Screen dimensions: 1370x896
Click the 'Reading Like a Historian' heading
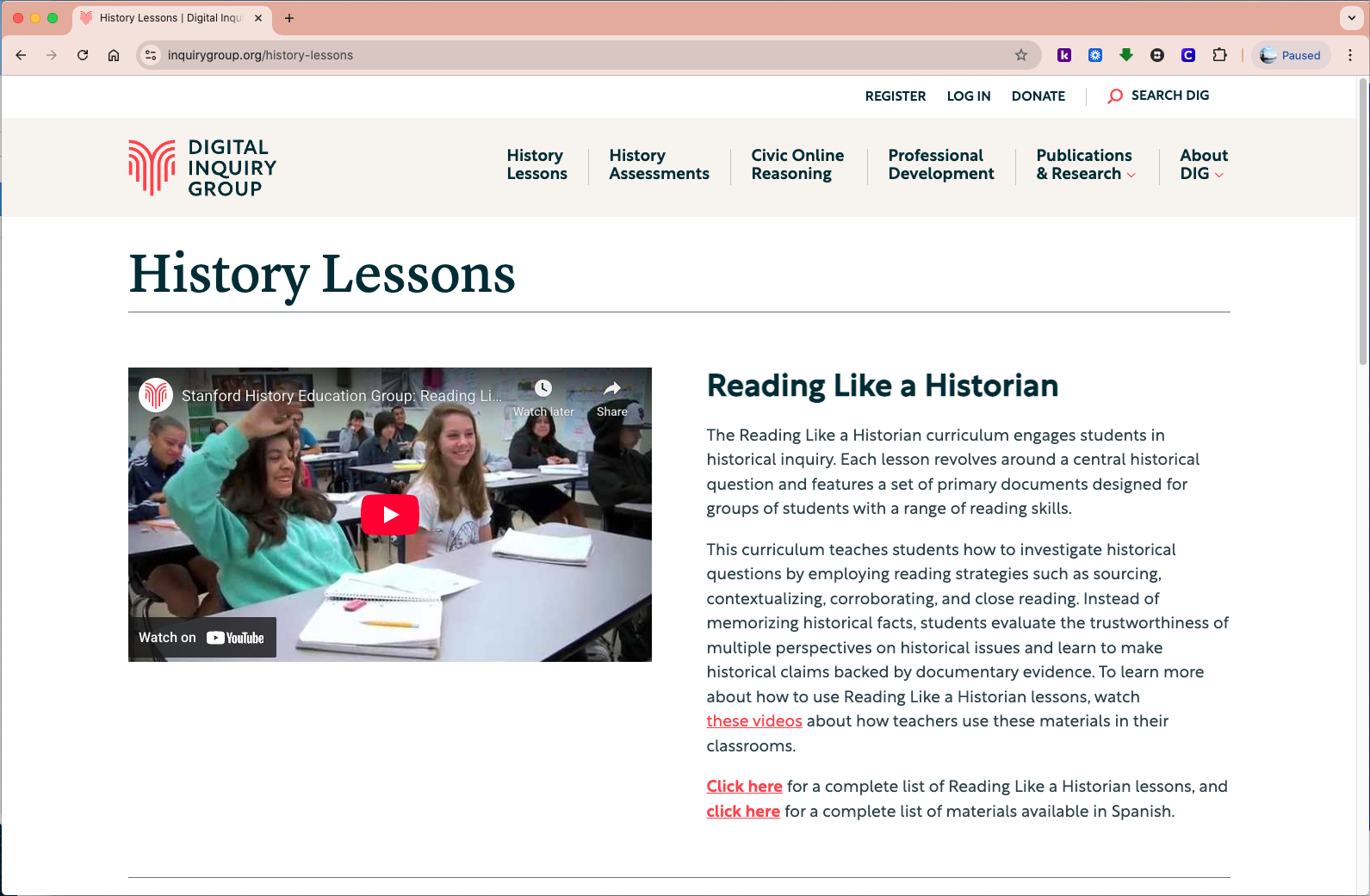(883, 386)
